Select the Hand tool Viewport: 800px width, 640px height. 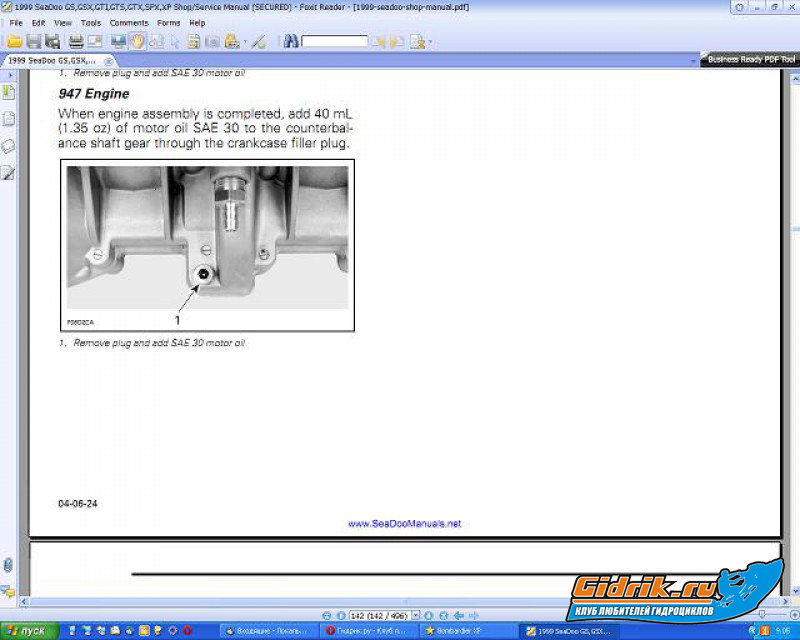137,42
